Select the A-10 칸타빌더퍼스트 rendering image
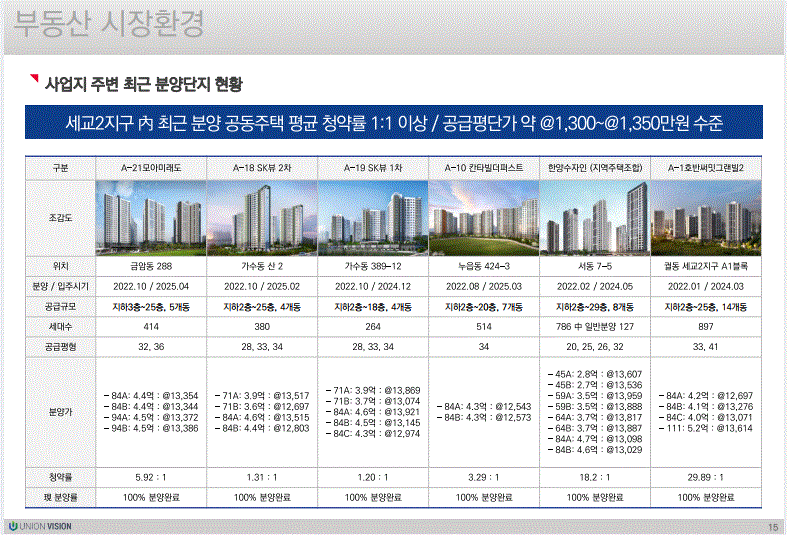 pyautogui.click(x=484, y=218)
